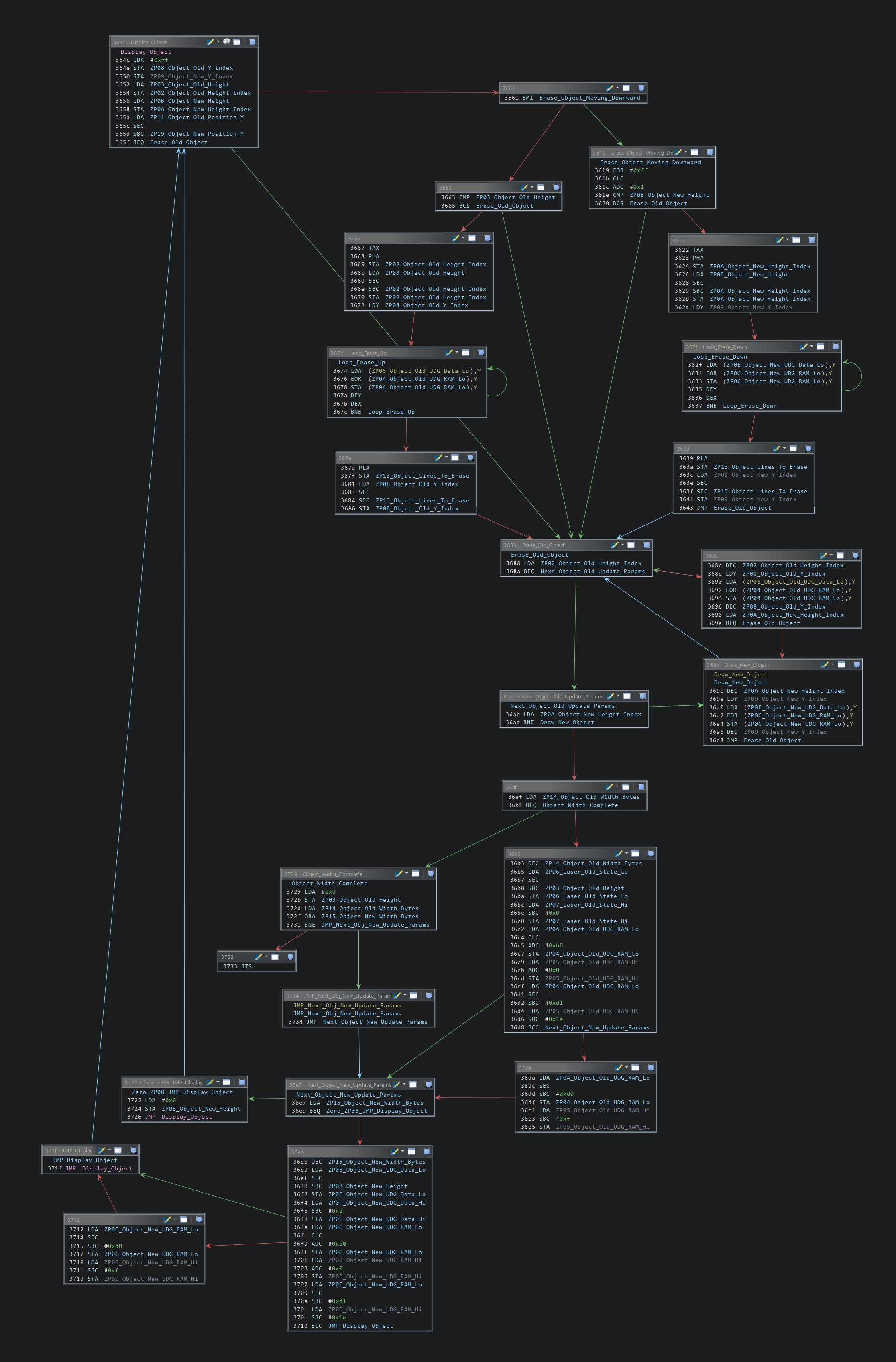Click Loop_Erase_Up operand at address 367c
The height and width of the screenshot is (1362, 896).
point(391,412)
